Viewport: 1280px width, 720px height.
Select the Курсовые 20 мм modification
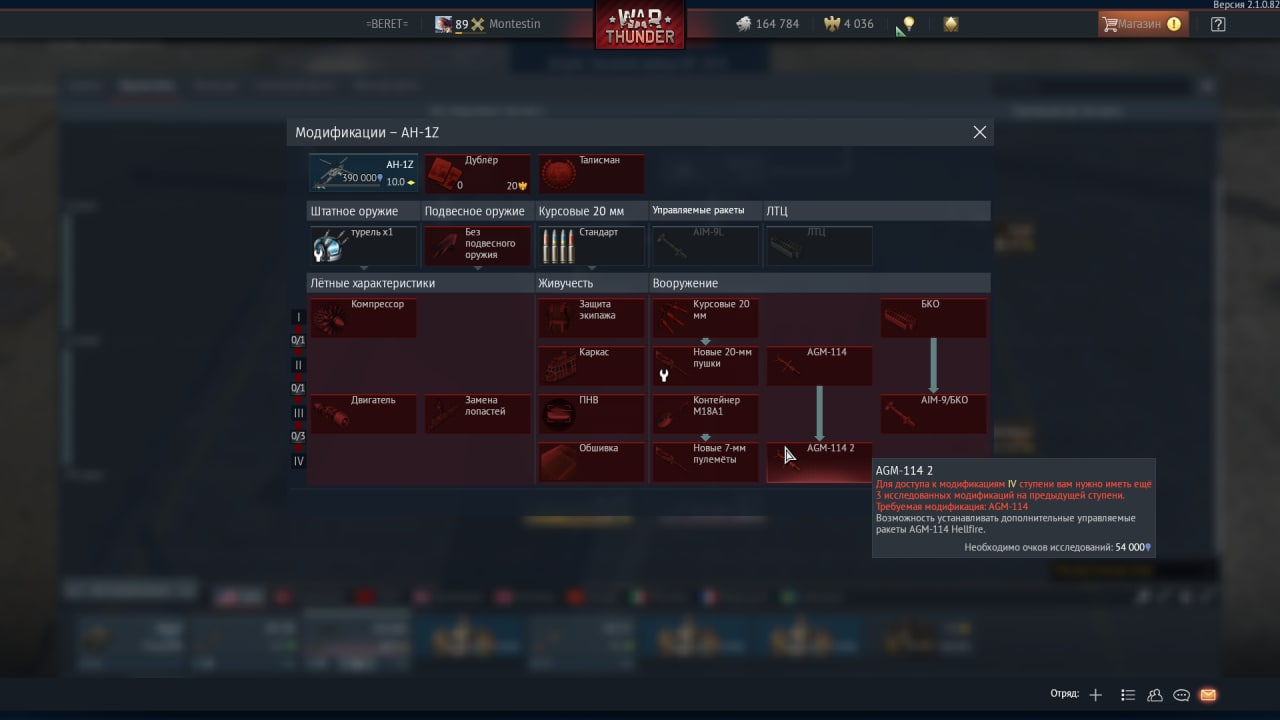coord(705,318)
